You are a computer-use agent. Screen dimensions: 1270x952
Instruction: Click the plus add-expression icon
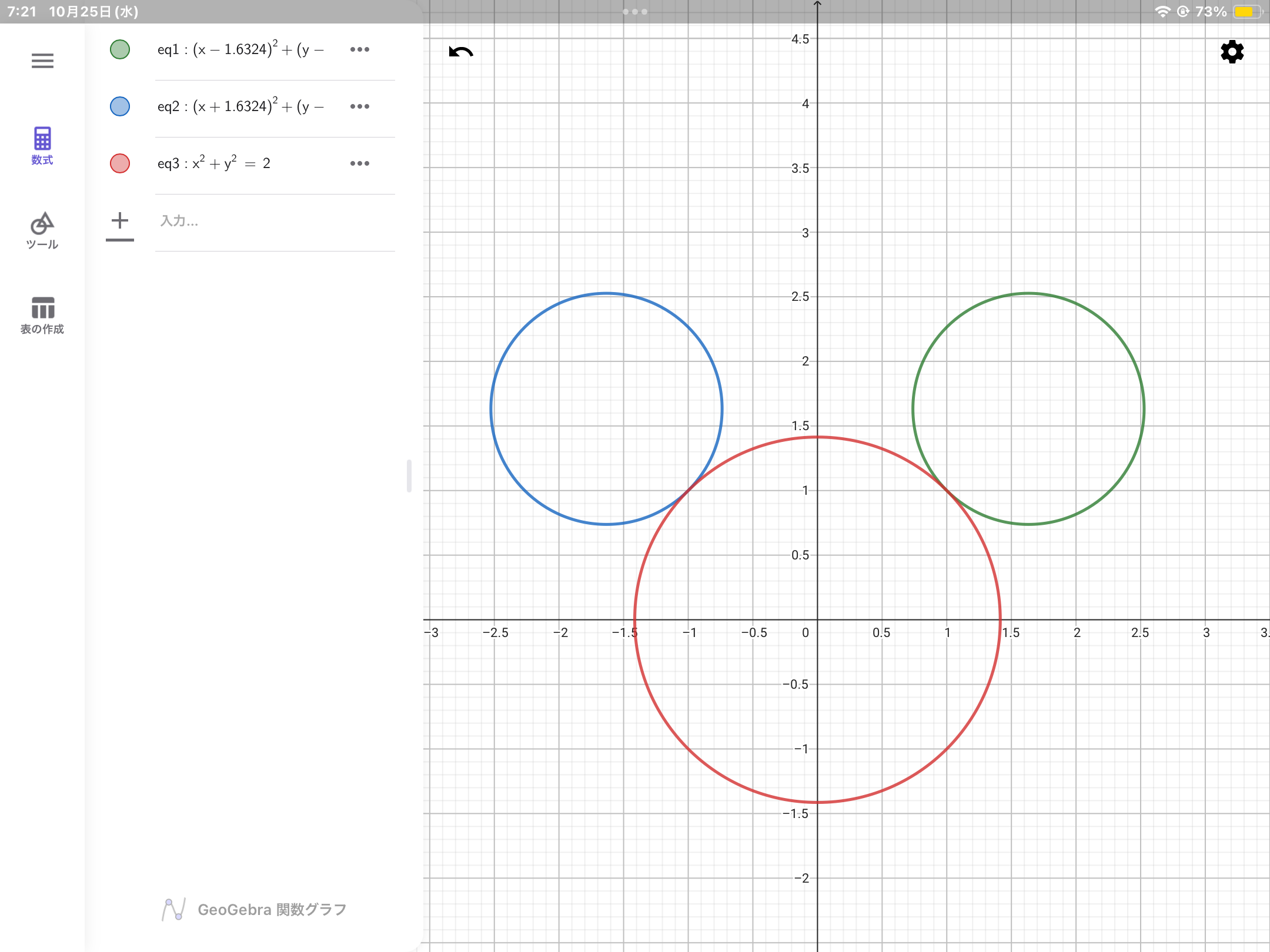(120, 221)
